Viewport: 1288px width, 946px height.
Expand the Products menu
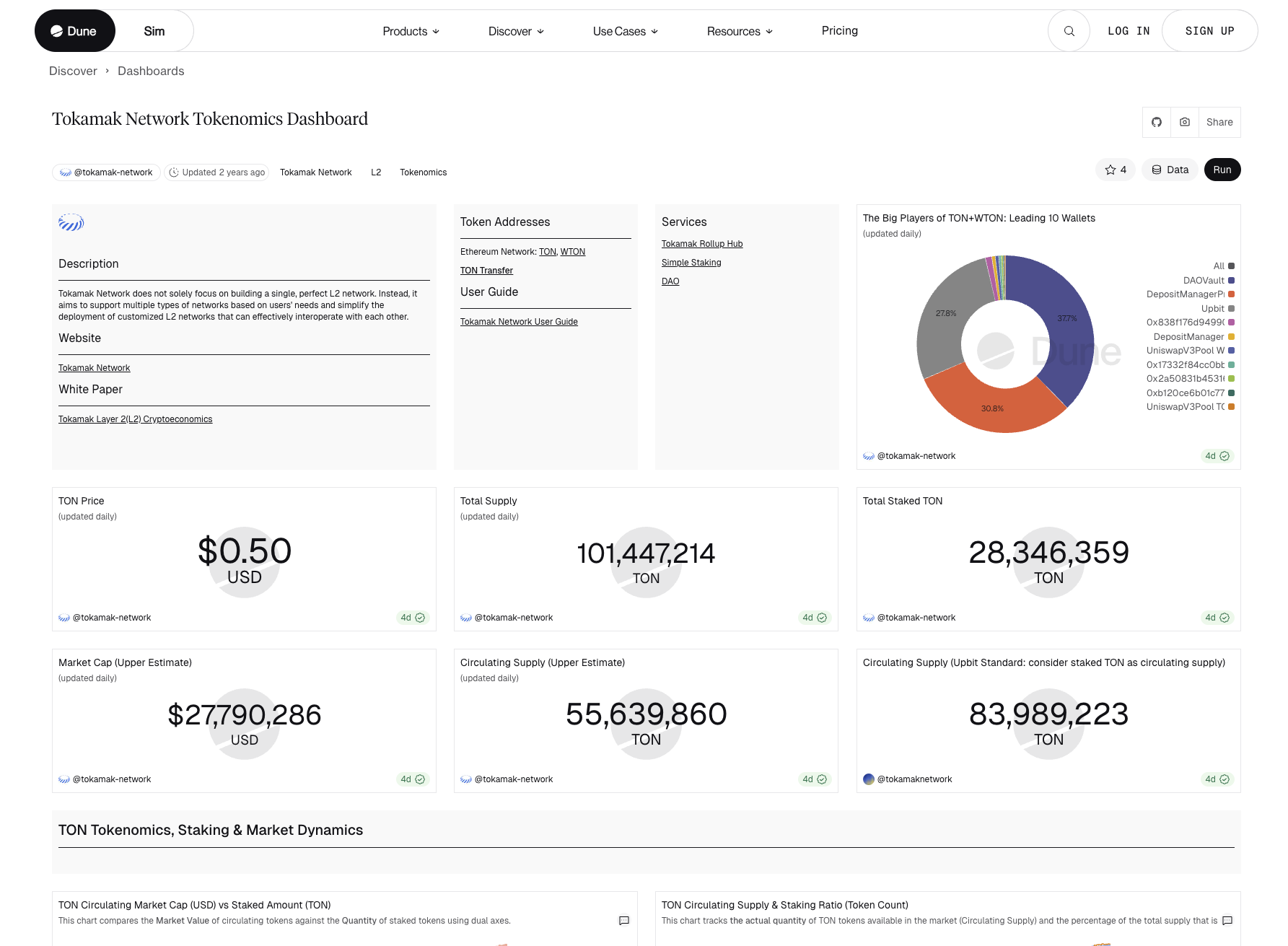(x=411, y=31)
